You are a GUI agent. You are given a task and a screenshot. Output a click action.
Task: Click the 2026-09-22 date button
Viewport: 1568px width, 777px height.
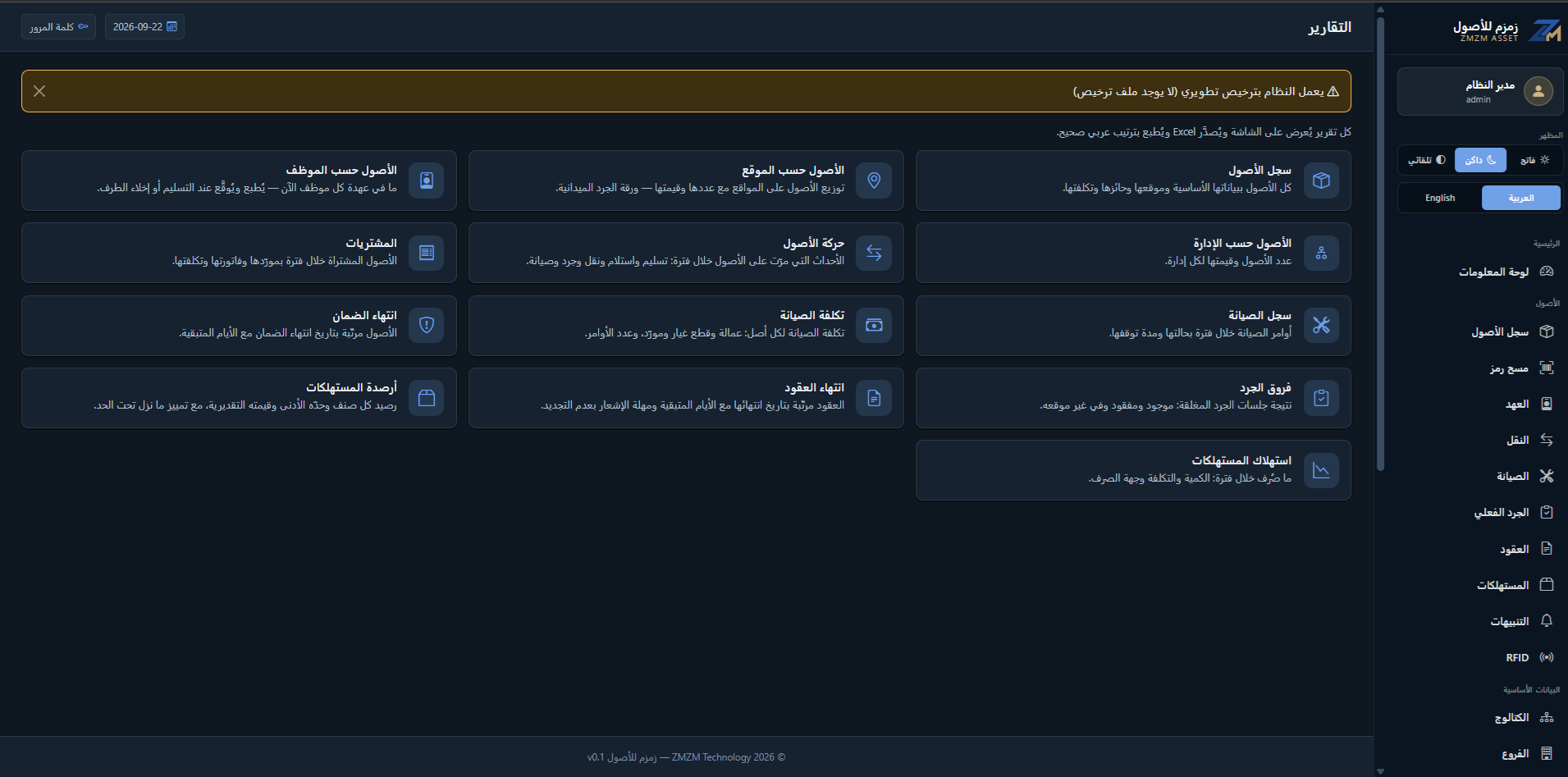click(144, 27)
